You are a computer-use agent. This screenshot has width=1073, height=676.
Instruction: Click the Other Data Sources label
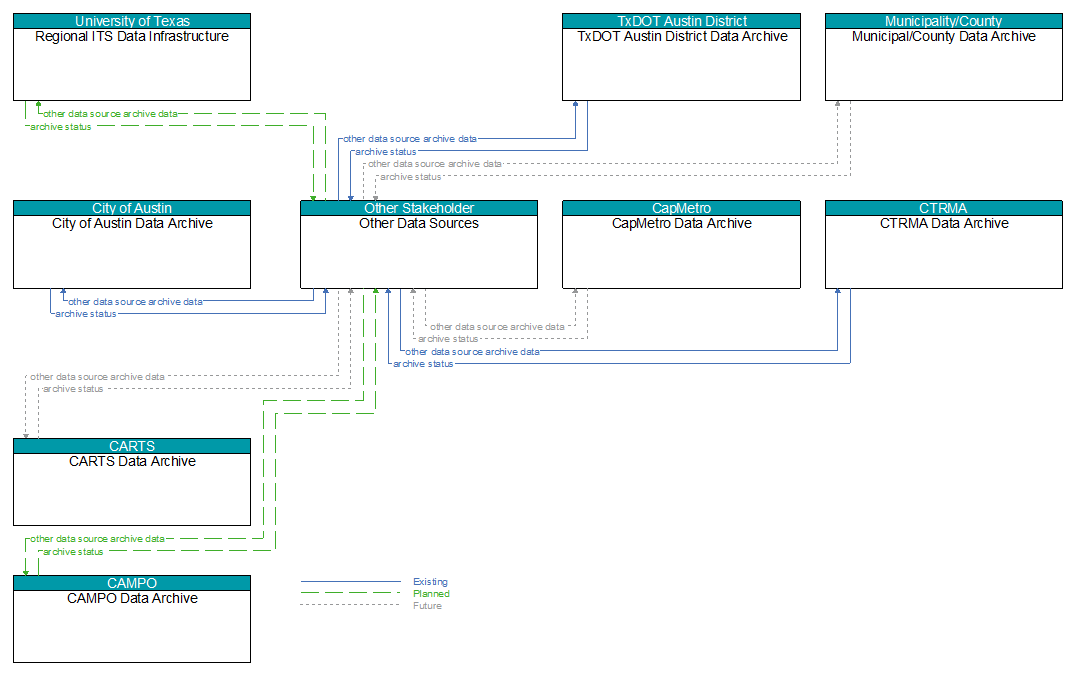[419, 223]
